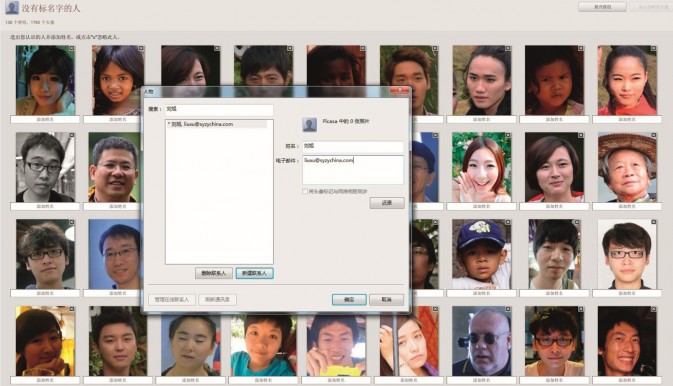Screen dimensions: 673x386
Task: Click 添加姓名 field under the short-haired girl with teal background
Action: click(x=45, y=120)
